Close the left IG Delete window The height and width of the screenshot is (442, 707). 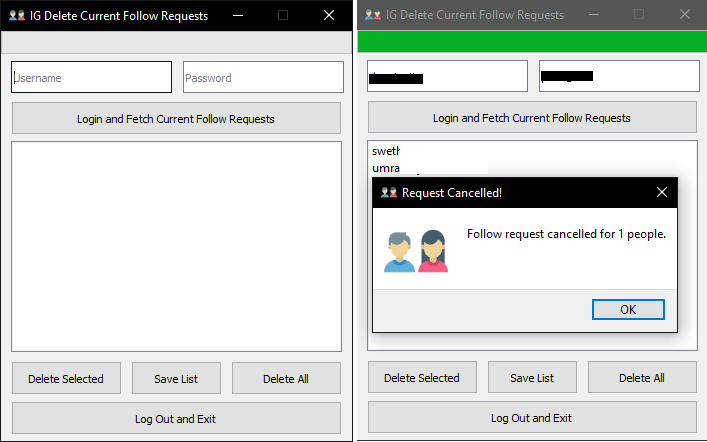pos(329,15)
